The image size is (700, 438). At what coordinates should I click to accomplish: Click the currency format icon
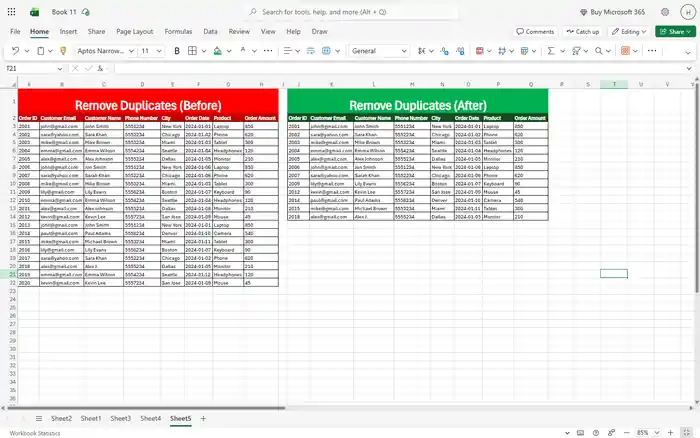[x=422, y=51]
